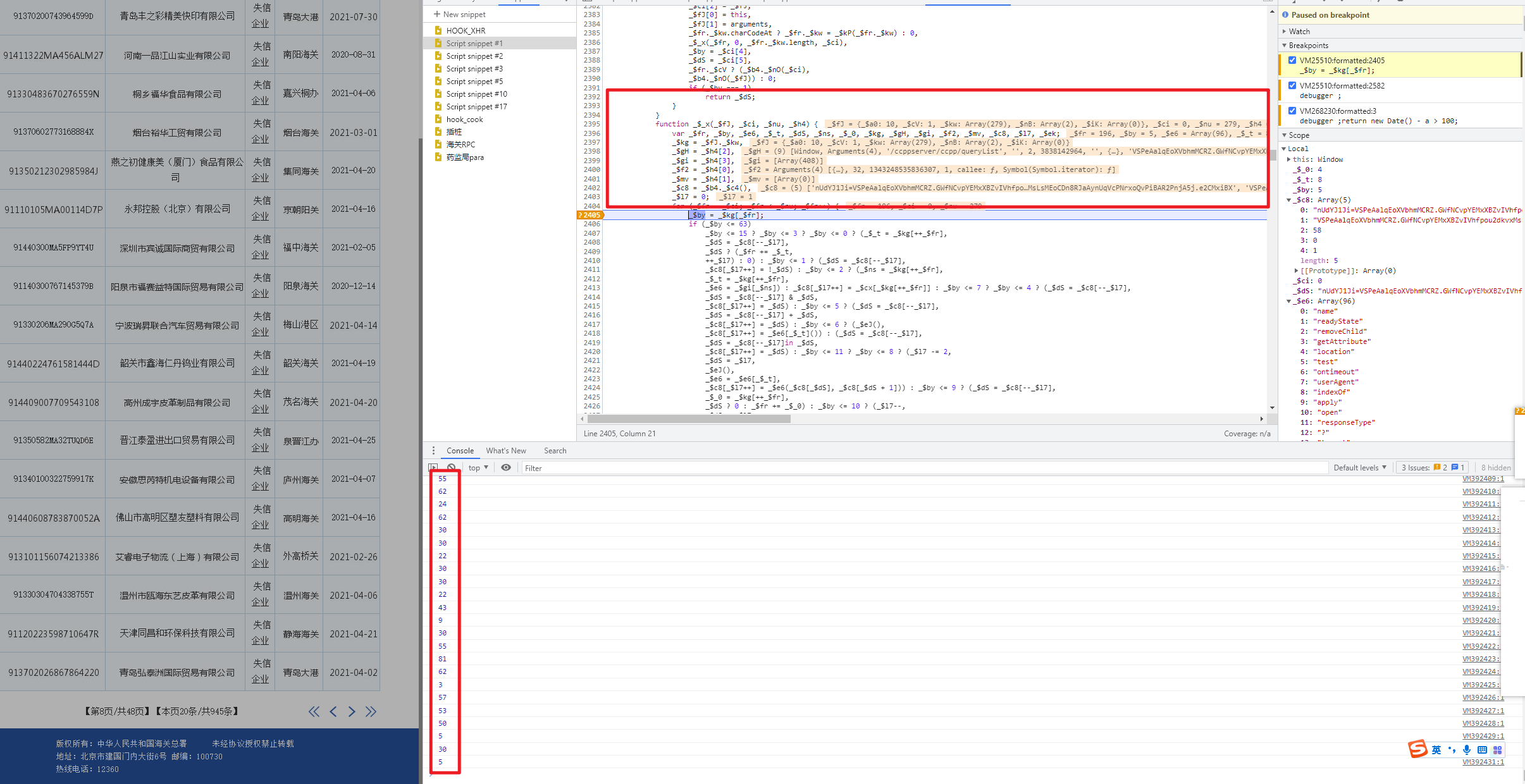The height and width of the screenshot is (784, 1525).
Task: Click date cell 2021-07-30
Action: point(354,17)
